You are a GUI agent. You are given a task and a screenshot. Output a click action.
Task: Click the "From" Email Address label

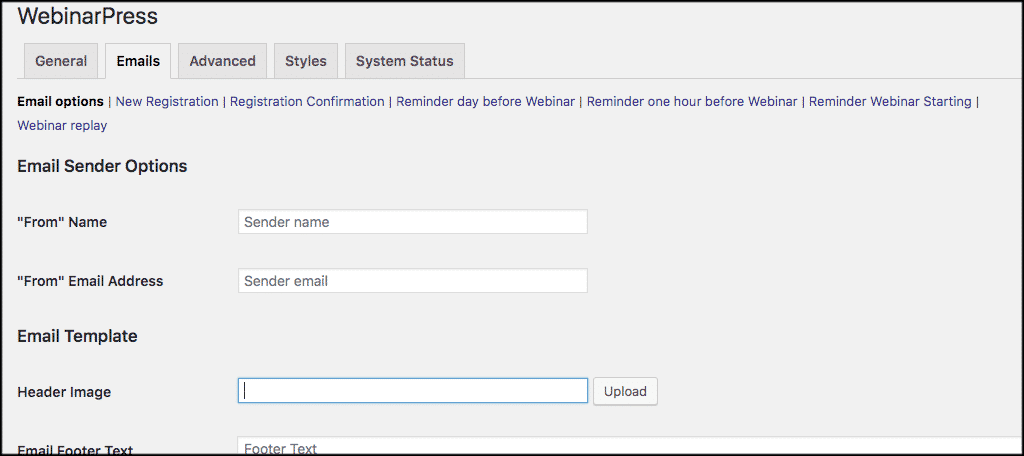tap(90, 281)
